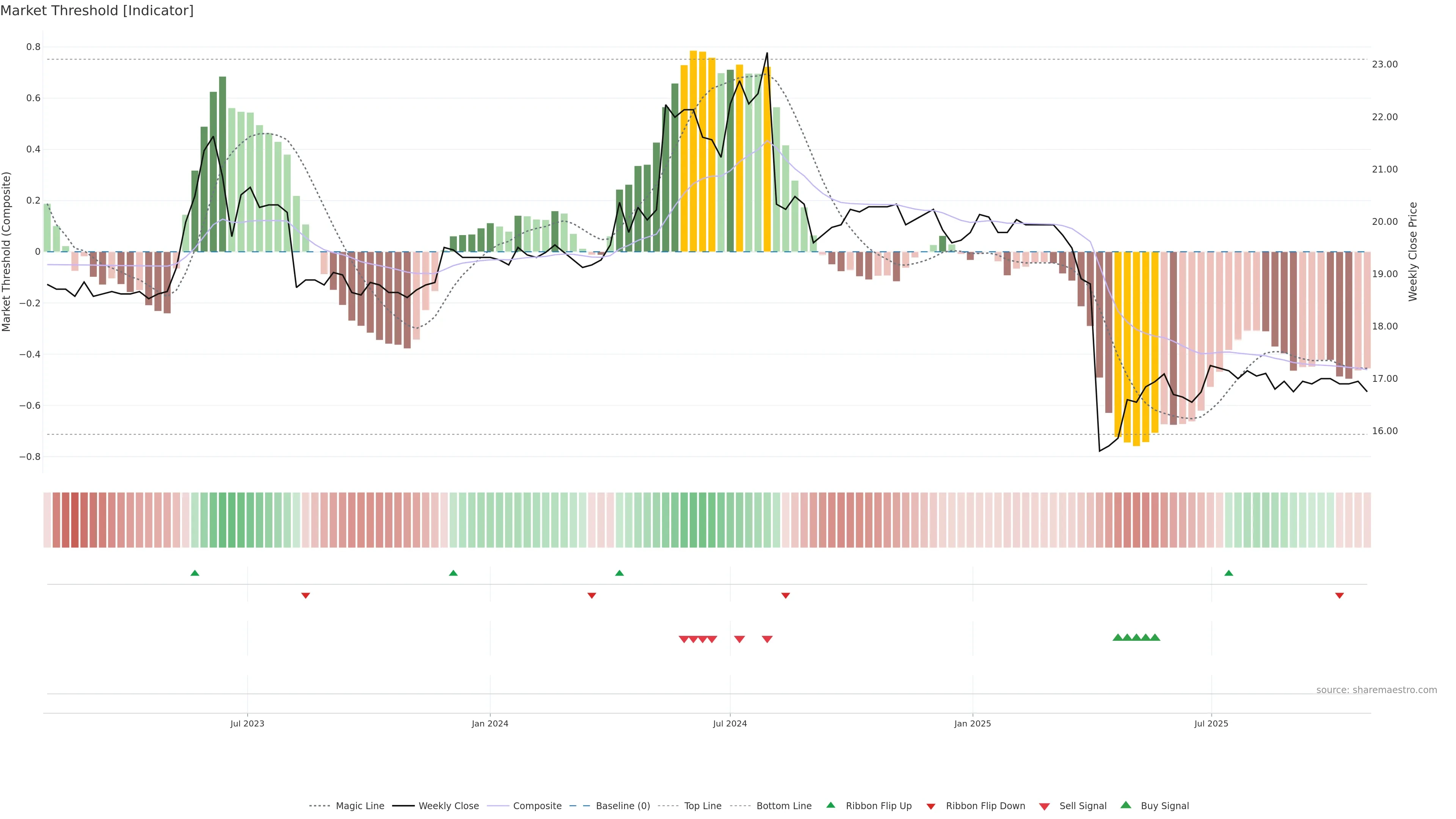Click the last red ribbon flip down marker

[1340, 596]
